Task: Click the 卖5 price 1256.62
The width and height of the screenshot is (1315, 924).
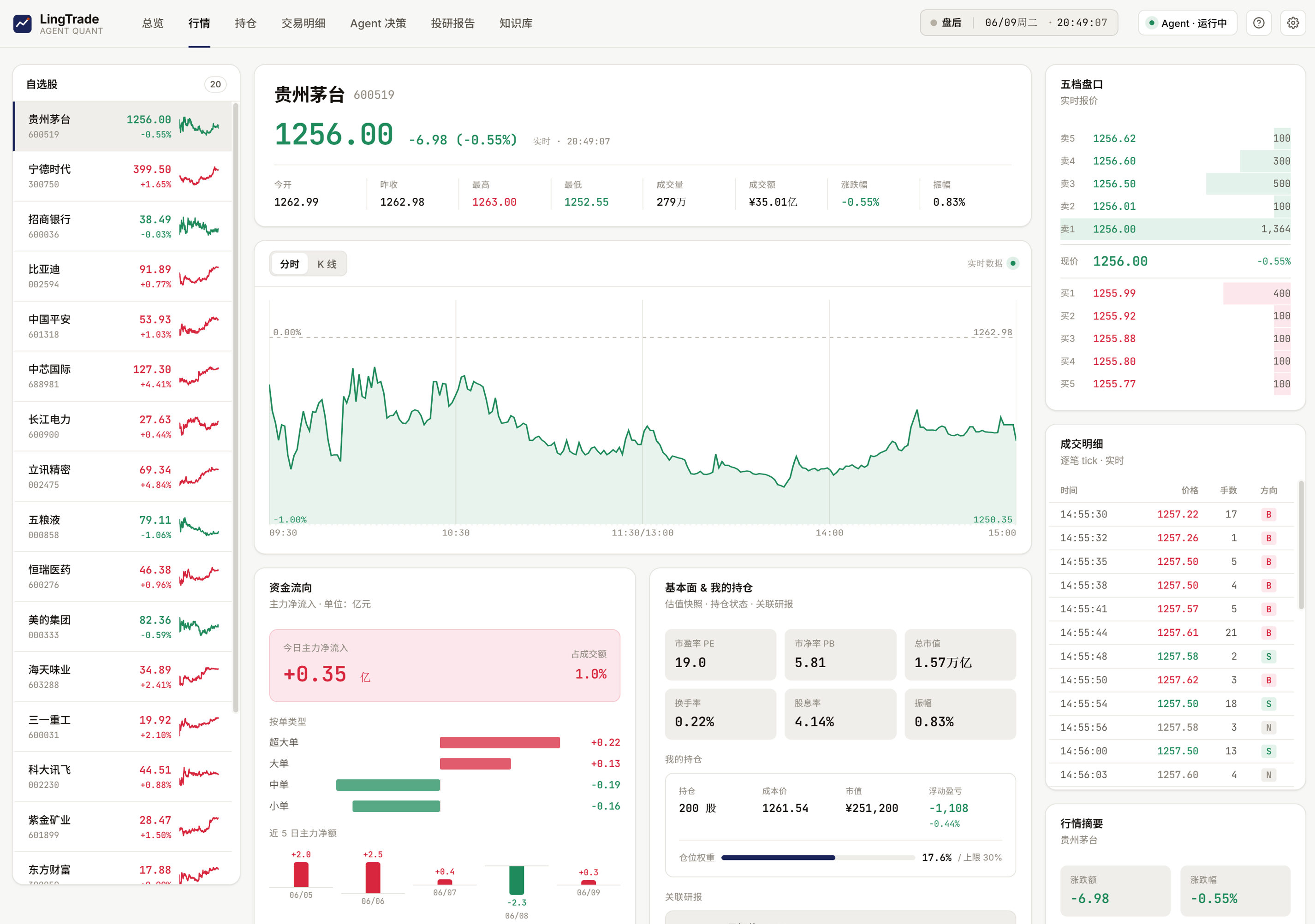Action: click(1114, 138)
